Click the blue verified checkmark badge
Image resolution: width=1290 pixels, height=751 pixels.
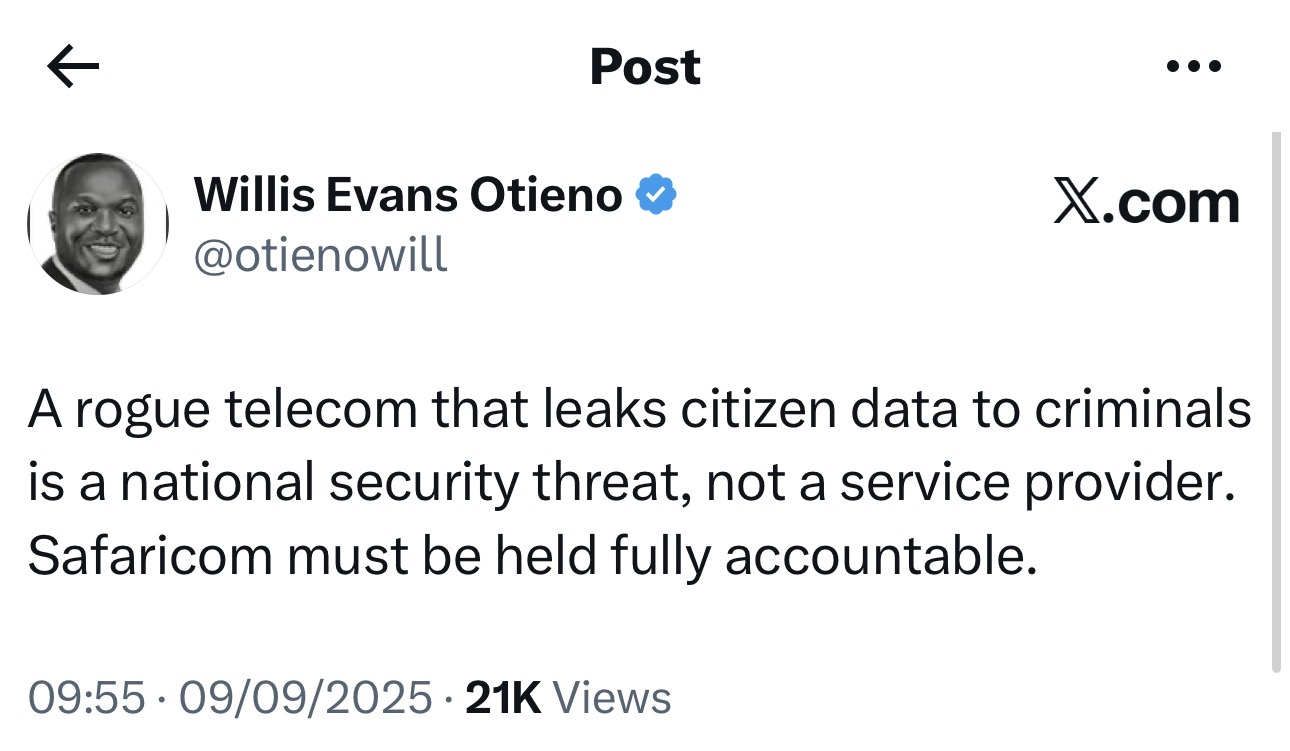click(x=657, y=194)
